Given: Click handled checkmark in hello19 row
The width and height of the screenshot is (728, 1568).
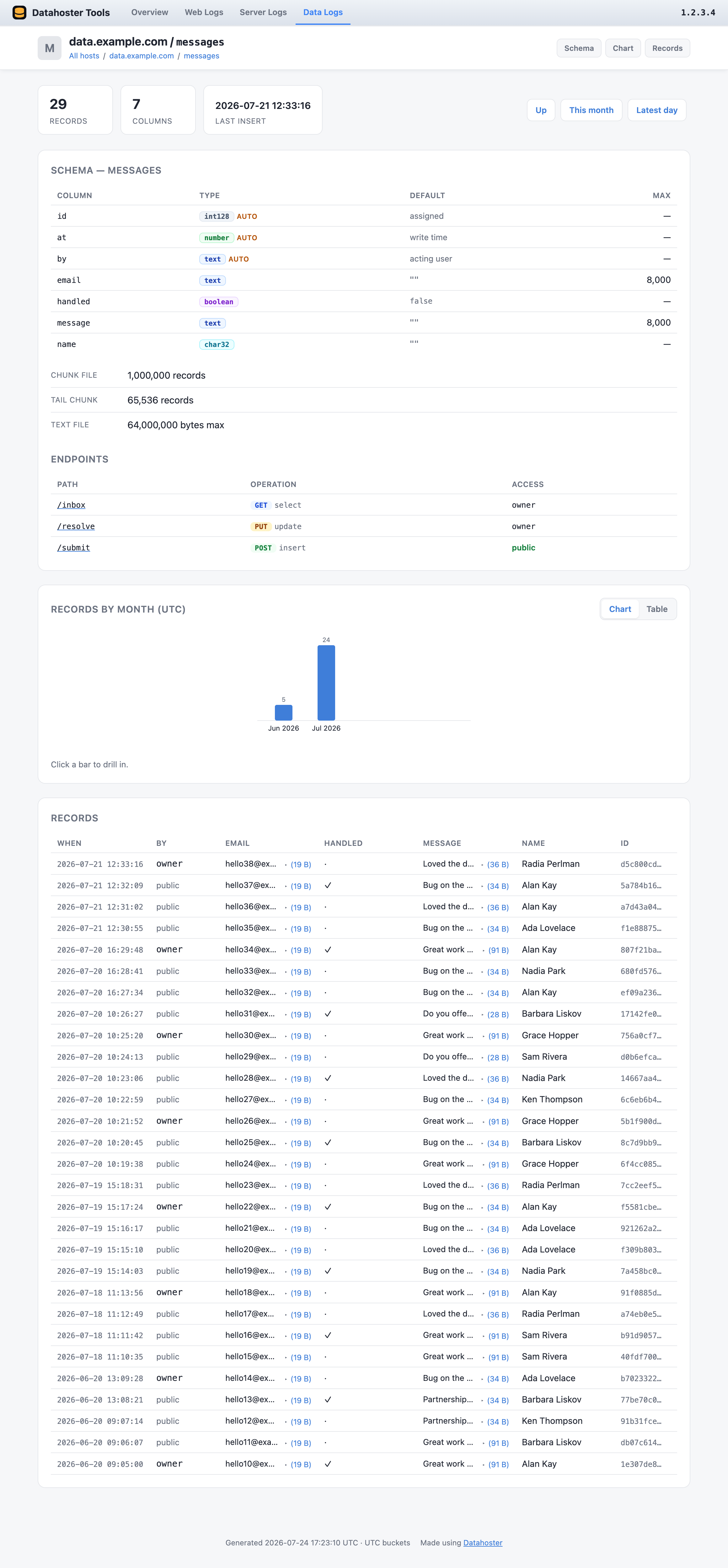Looking at the screenshot, I should pos(328,1271).
